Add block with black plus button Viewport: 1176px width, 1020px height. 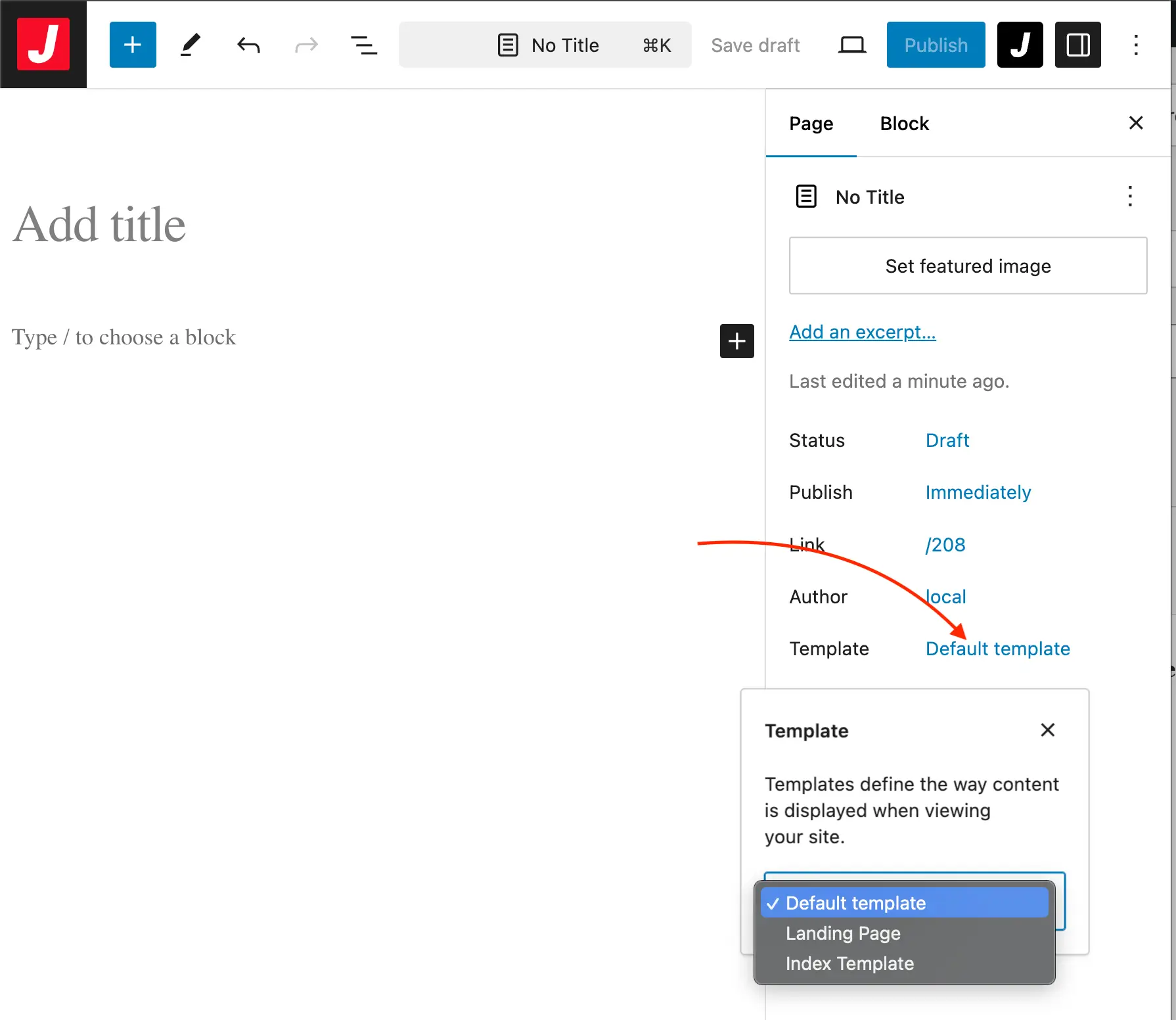(x=736, y=341)
